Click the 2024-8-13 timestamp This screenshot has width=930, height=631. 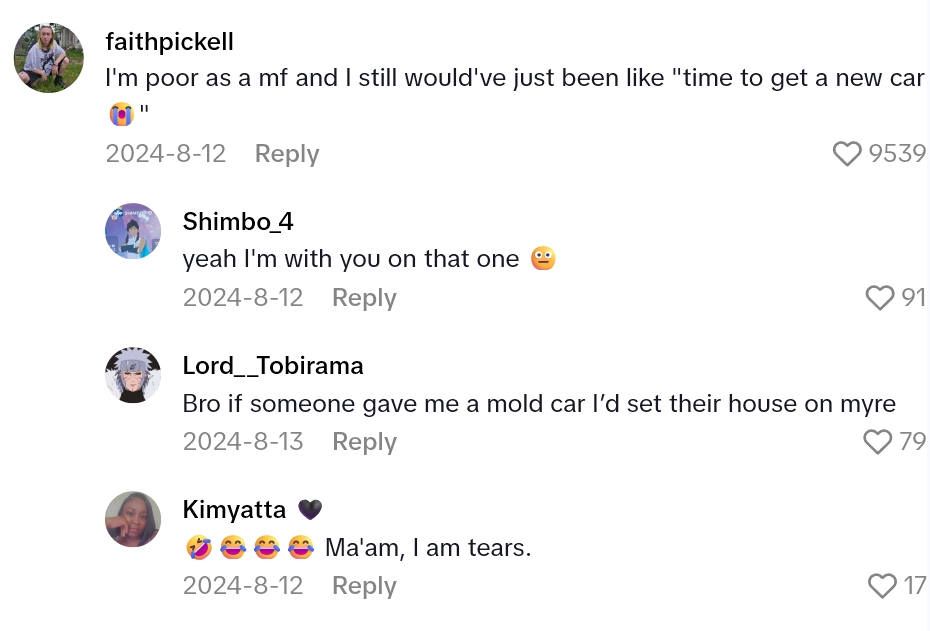click(243, 442)
